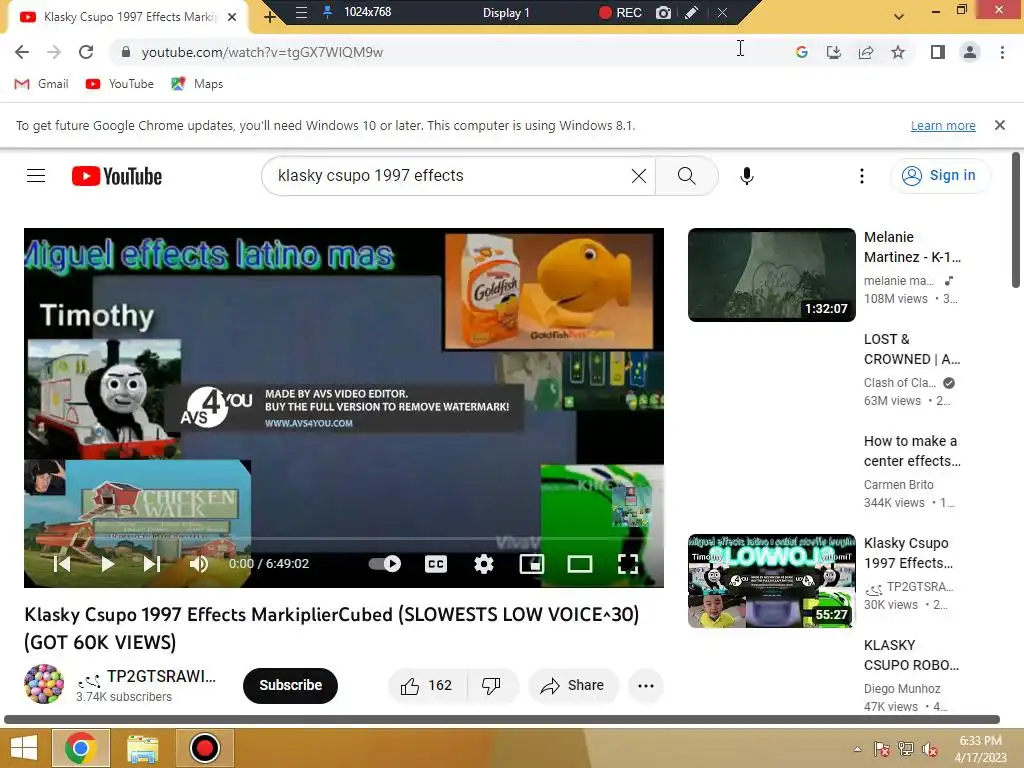The image size is (1024, 768).
Task: Click the page vertical scrollbar
Action: [1016, 220]
